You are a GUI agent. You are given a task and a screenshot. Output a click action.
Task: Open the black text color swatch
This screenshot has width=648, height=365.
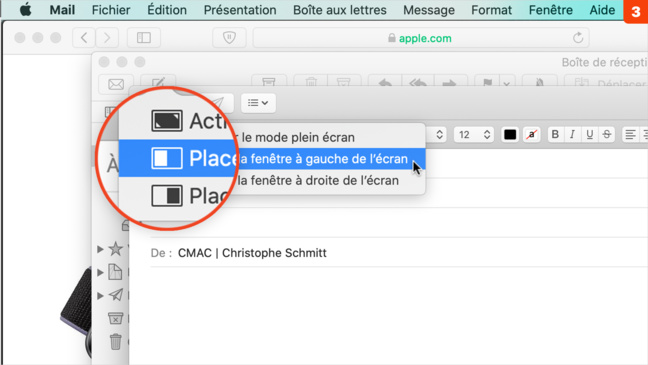pos(510,134)
